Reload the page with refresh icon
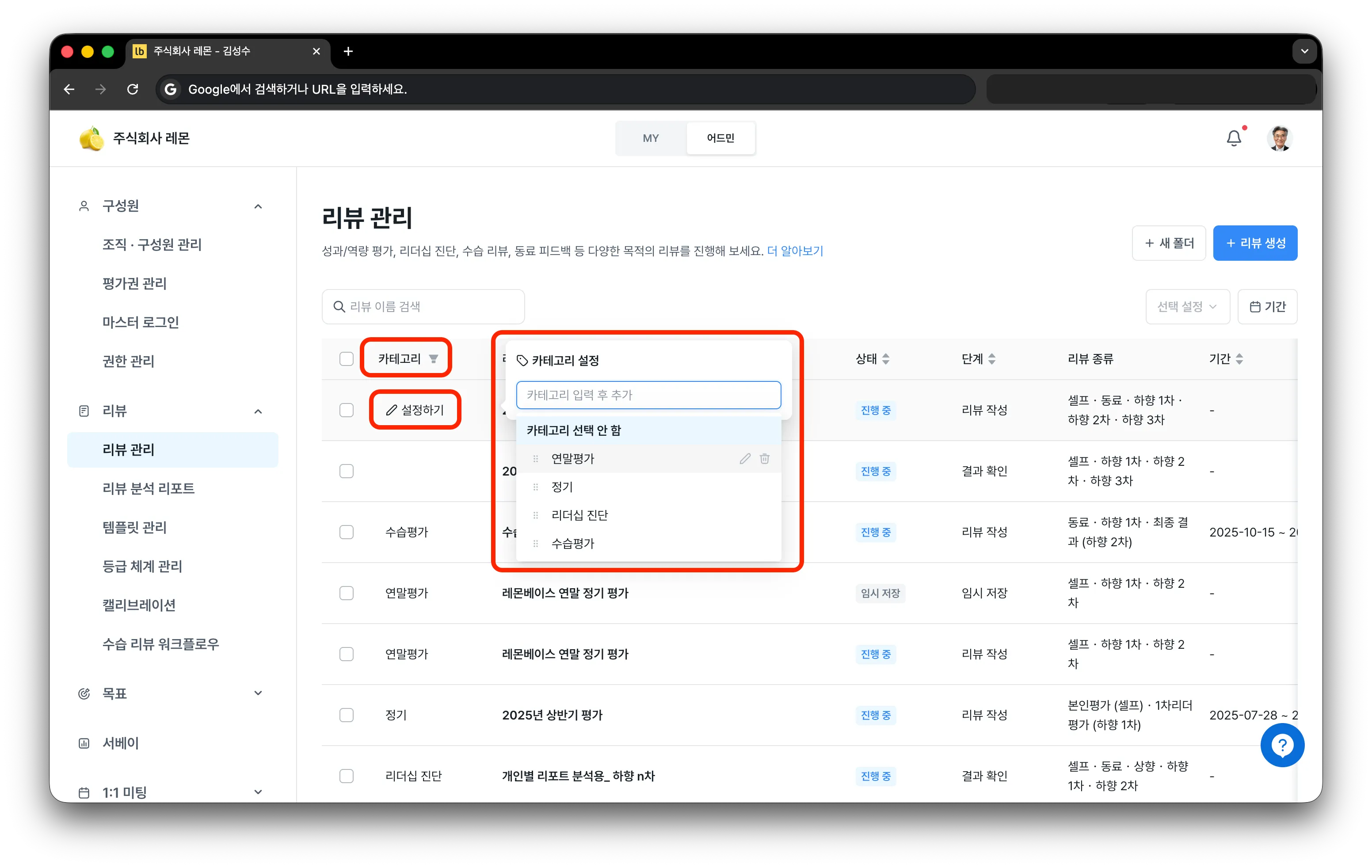Screen dimensions: 1372x868 click(x=132, y=89)
